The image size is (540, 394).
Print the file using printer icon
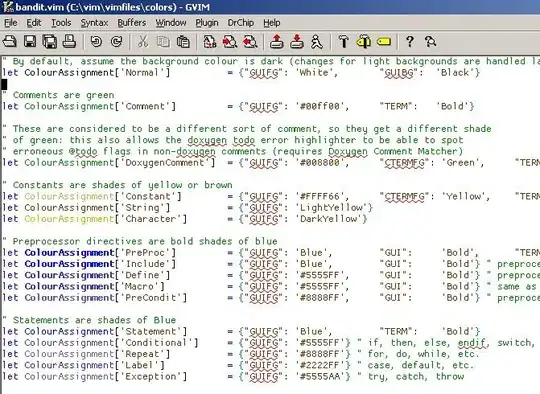pyautogui.click(x=69, y=42)
